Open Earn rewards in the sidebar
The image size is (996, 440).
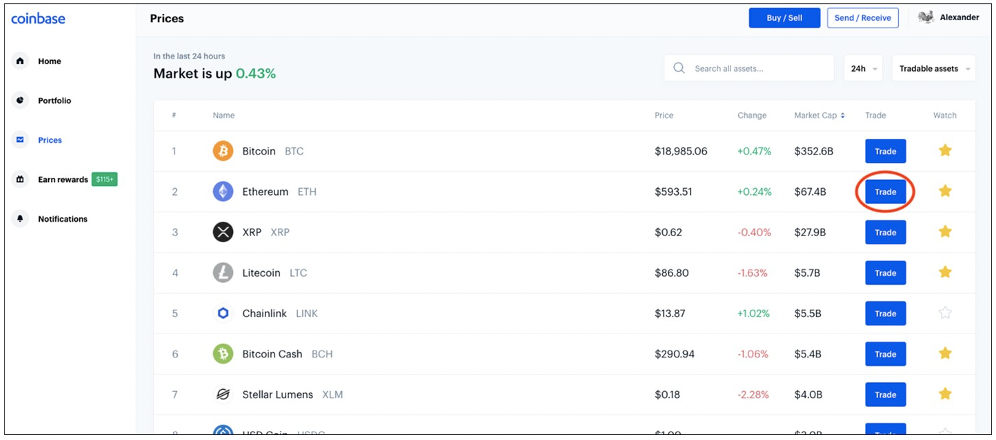tap(63, 180)
